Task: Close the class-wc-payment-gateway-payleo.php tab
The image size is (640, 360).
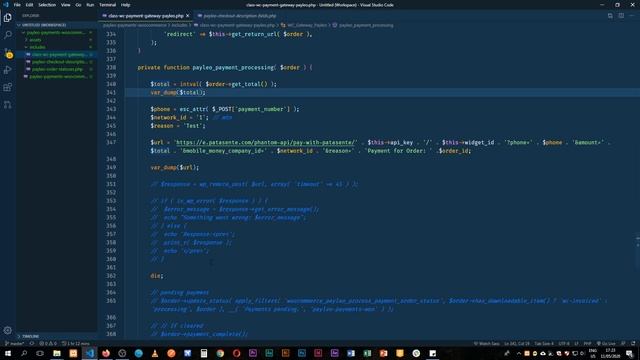Action: [x=188, y=16]
